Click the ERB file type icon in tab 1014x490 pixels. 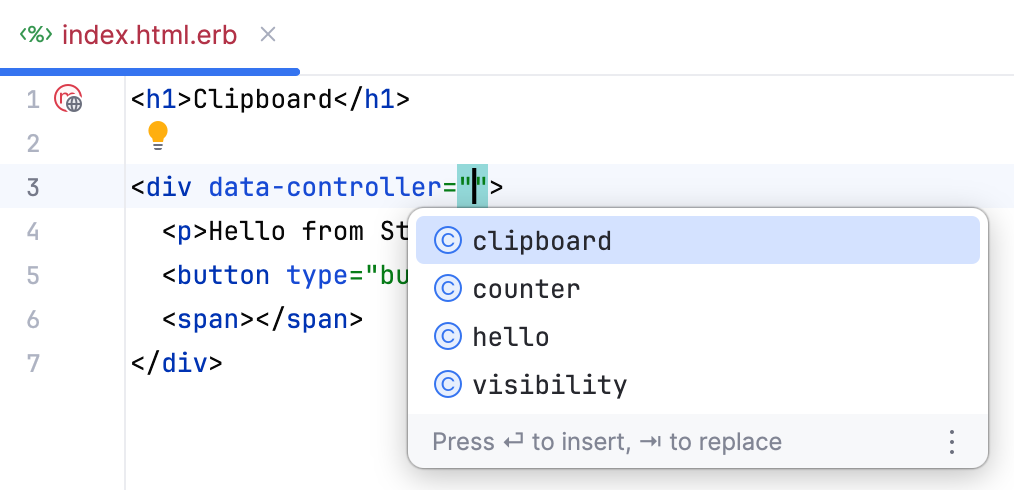[x=36, y=35]
